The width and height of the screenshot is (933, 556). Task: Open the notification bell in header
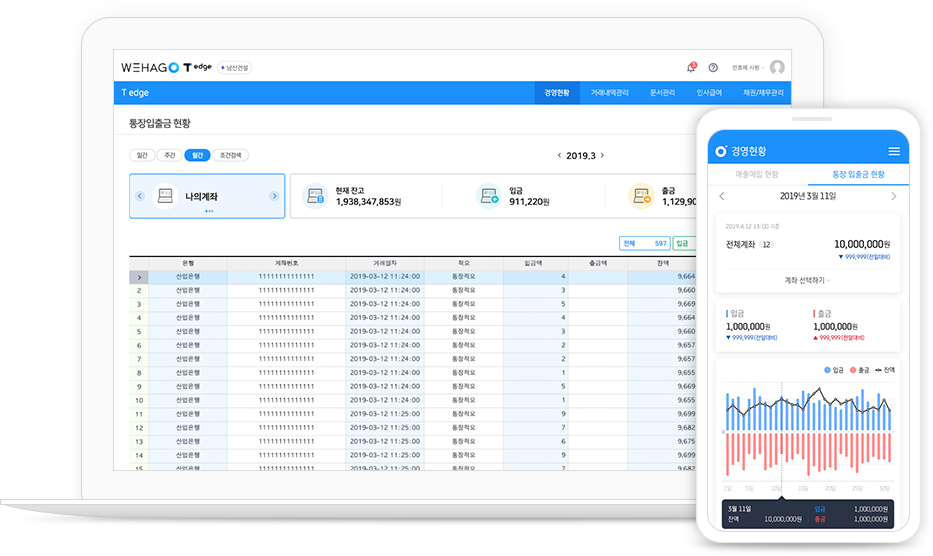click(x=691, y=67)
